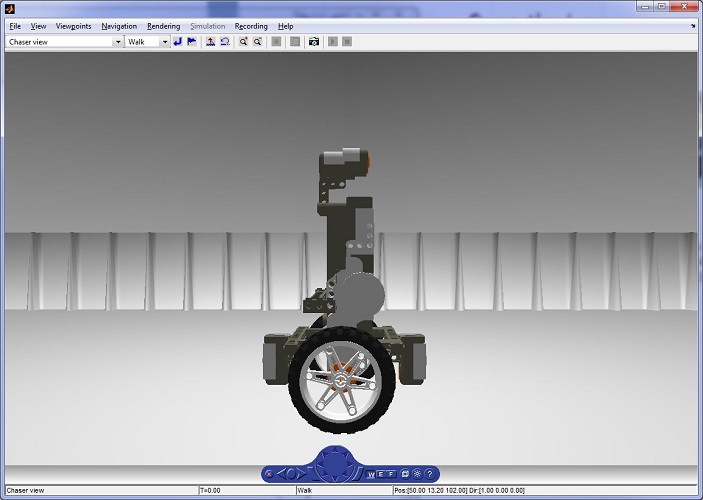Switch to Fly mode F on navigation panel
Viewport: 703px width, 500px height.
[391, 473]
